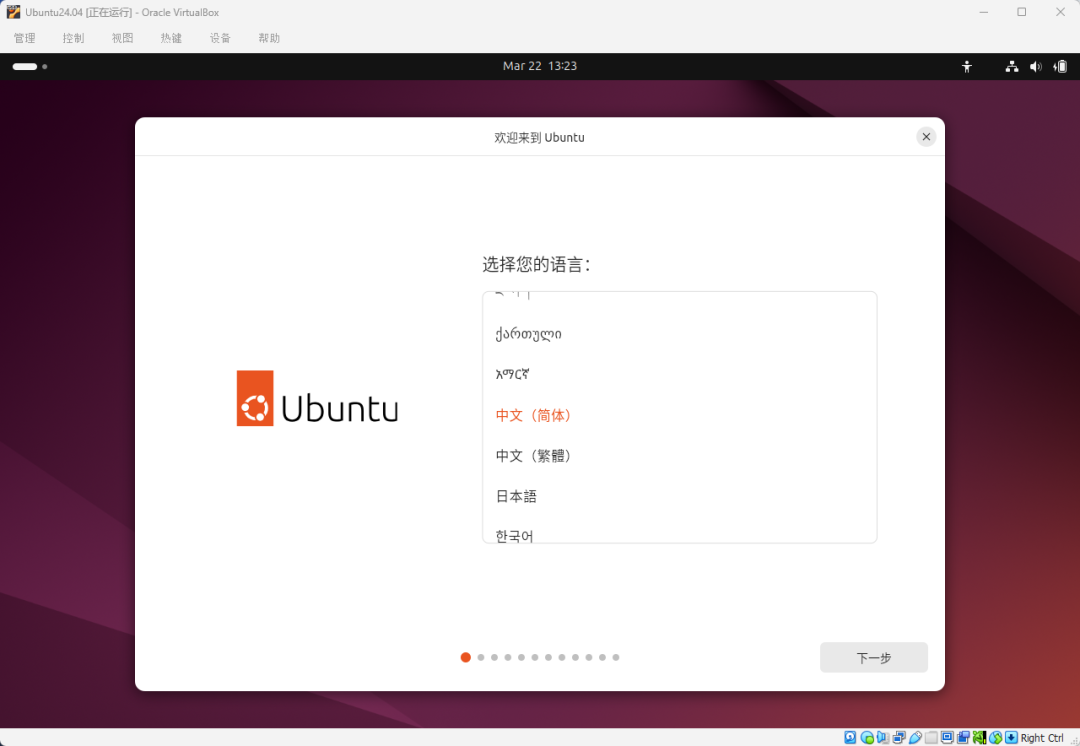Select 中文（简体） as the language
The width and height of the screenshot is (1080, 746).
pos(533,414)
